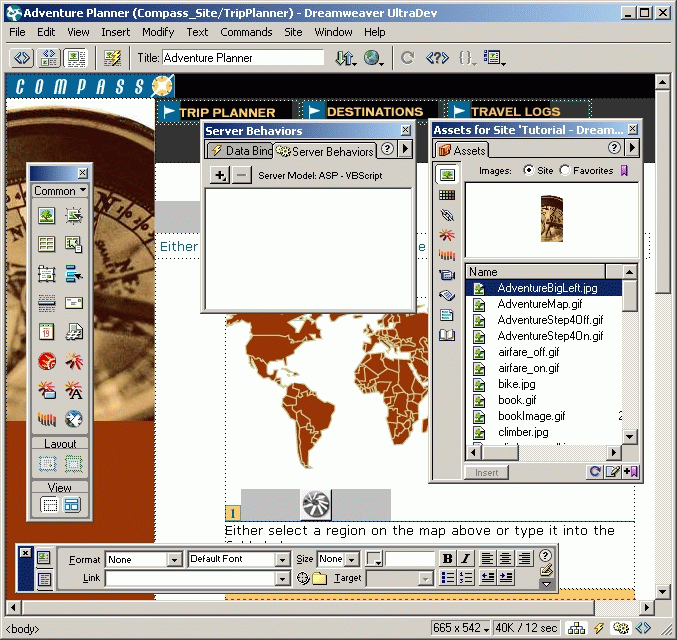This screenshot has width=677, height=640.
Task: Toggle Bold formatting button
Action: [448, 558]
